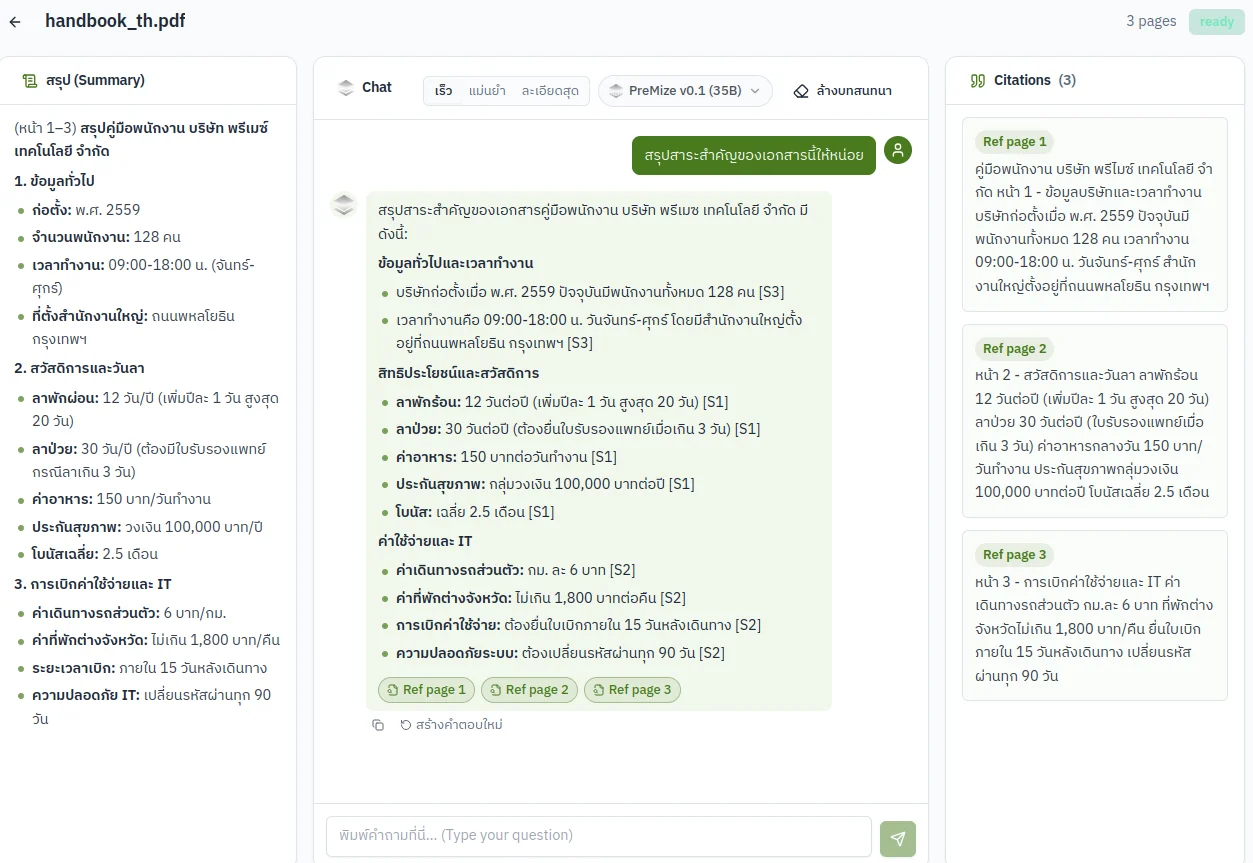Click chat line ความปลอดภัยระบบ [S2]

click(560, 653)
